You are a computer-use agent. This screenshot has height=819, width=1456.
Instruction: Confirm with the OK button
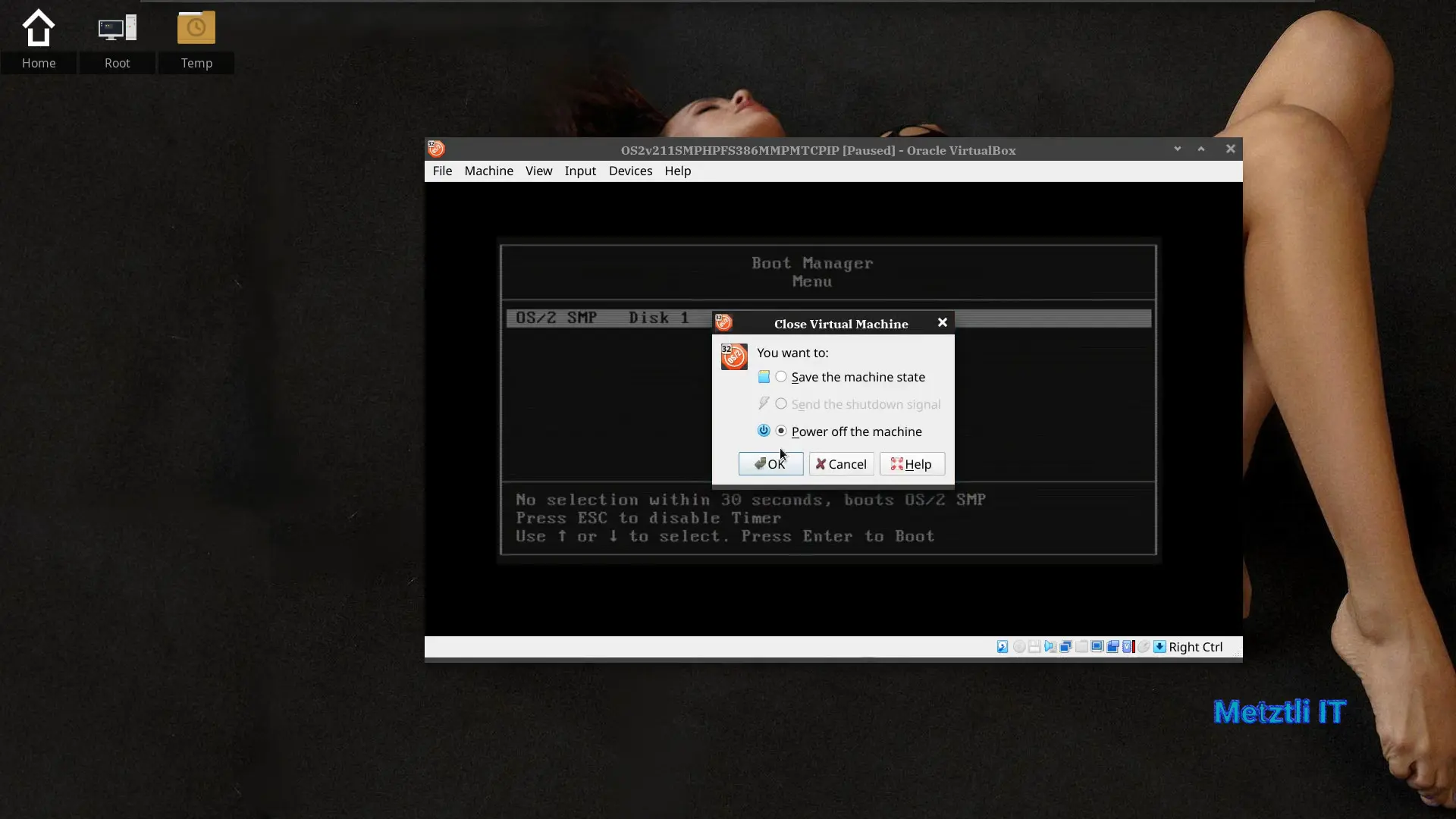click(x=770, y=464)
